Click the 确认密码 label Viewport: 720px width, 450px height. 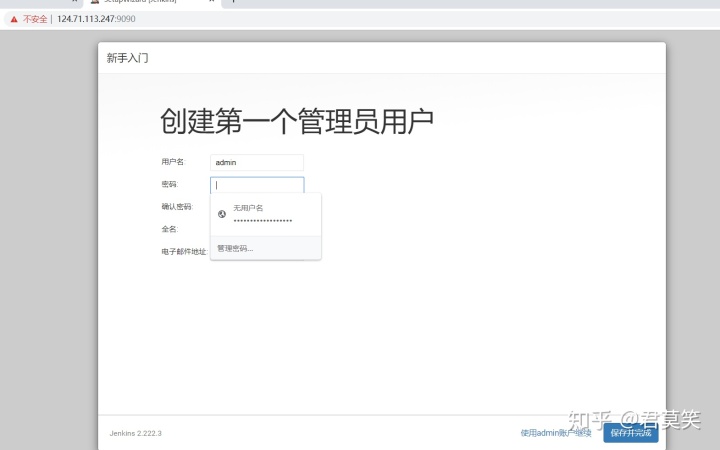click(177, 207)
